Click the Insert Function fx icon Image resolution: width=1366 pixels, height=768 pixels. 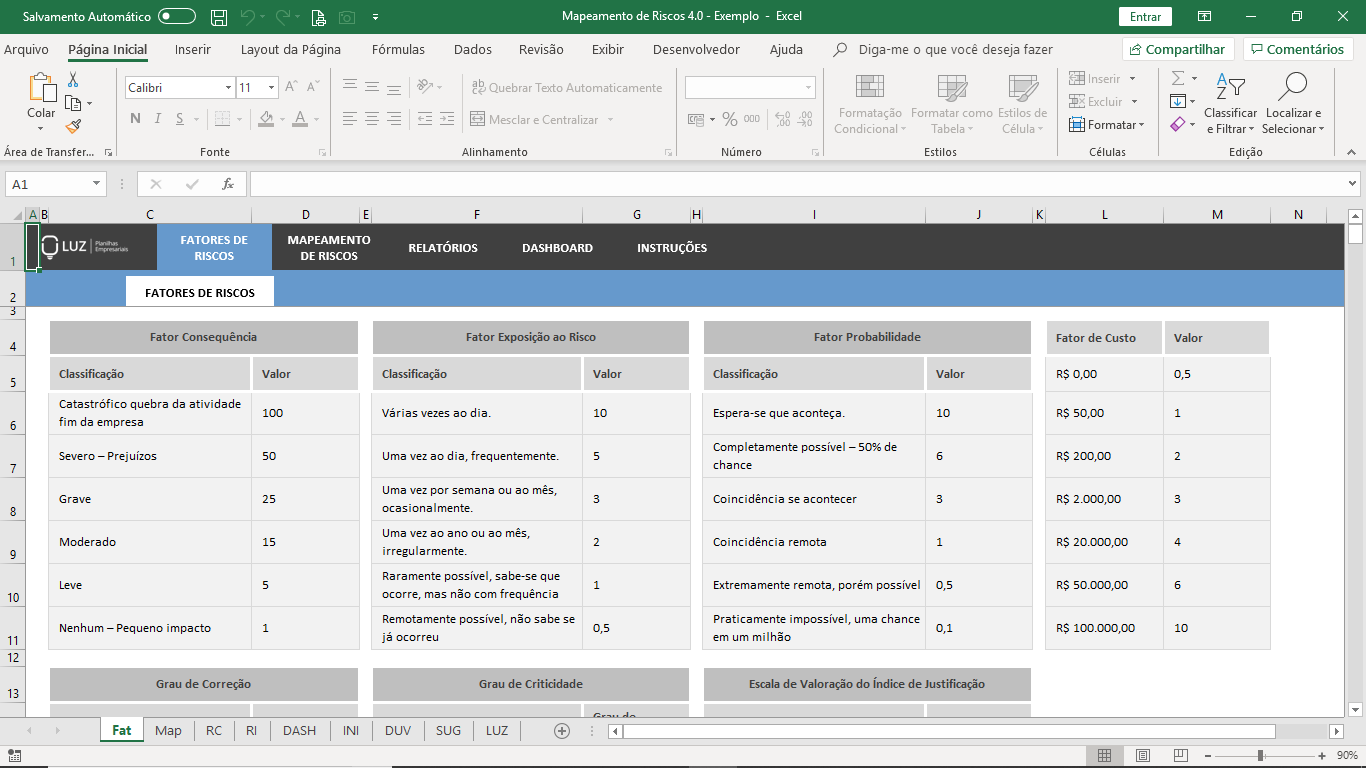pos(228,184)
